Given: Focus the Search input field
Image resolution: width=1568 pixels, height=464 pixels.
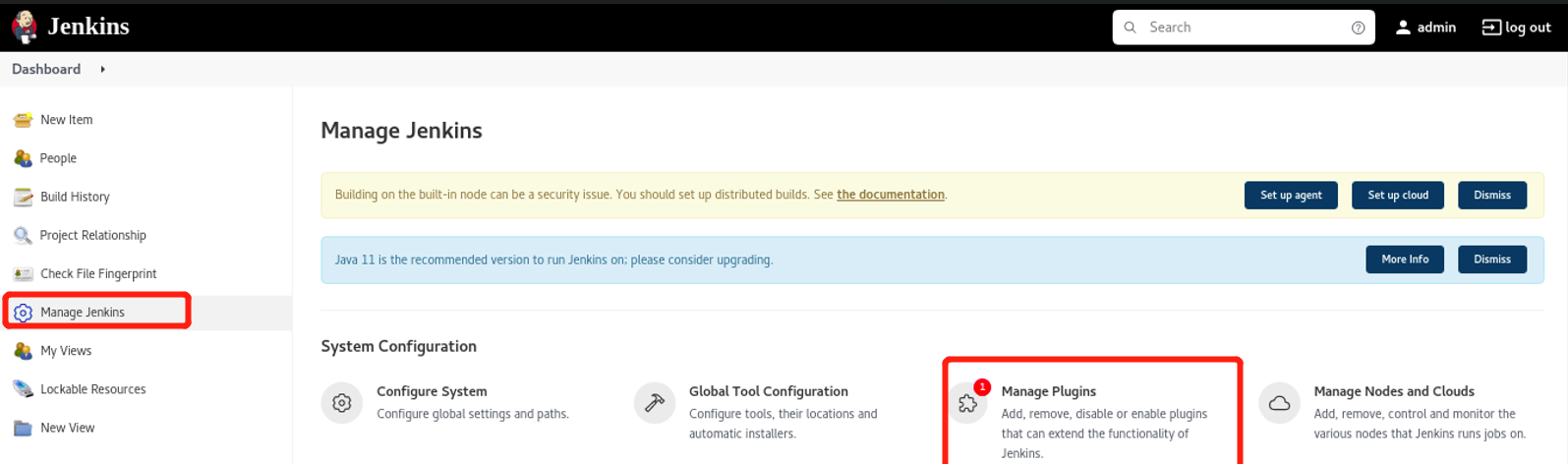Looking at the screenshot, I should (x=1244, y=28).
